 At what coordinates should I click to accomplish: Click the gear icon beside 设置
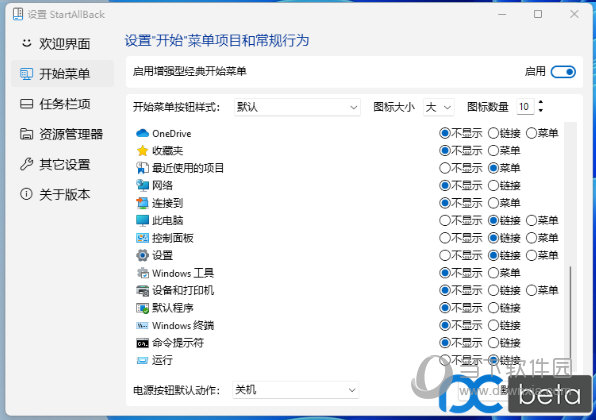142,255
